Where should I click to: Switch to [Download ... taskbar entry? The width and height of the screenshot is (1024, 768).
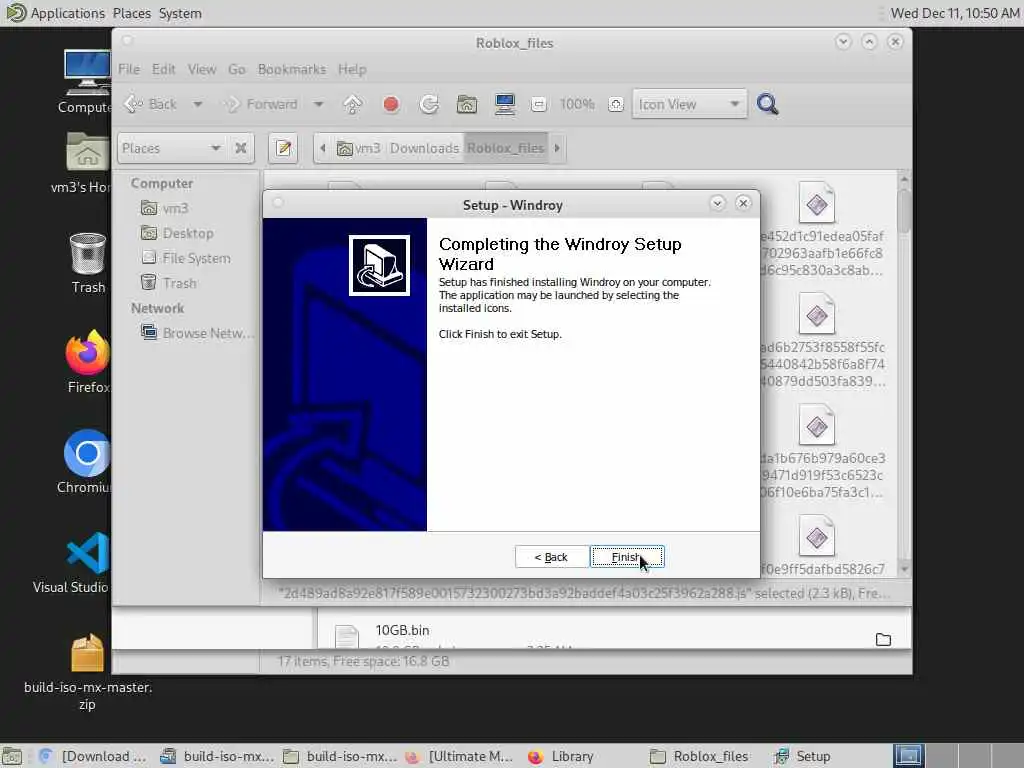coord(93,756)
